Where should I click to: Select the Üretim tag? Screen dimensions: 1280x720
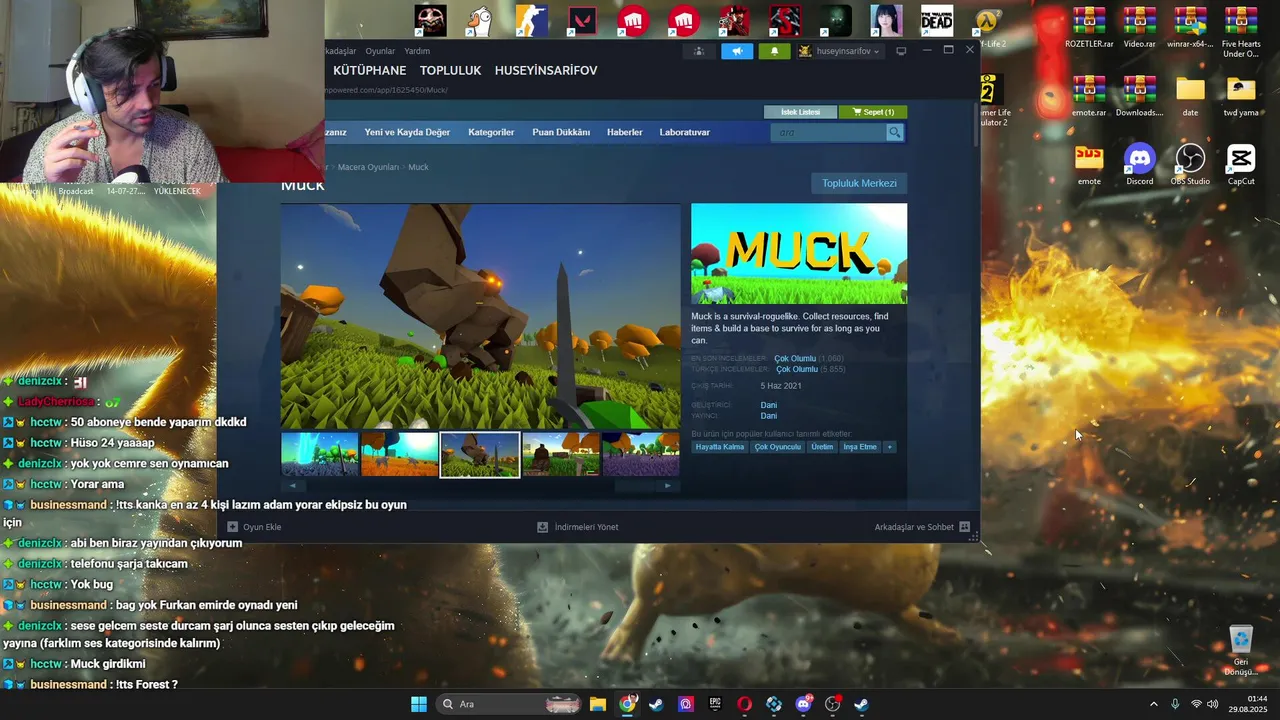(822, 447)
